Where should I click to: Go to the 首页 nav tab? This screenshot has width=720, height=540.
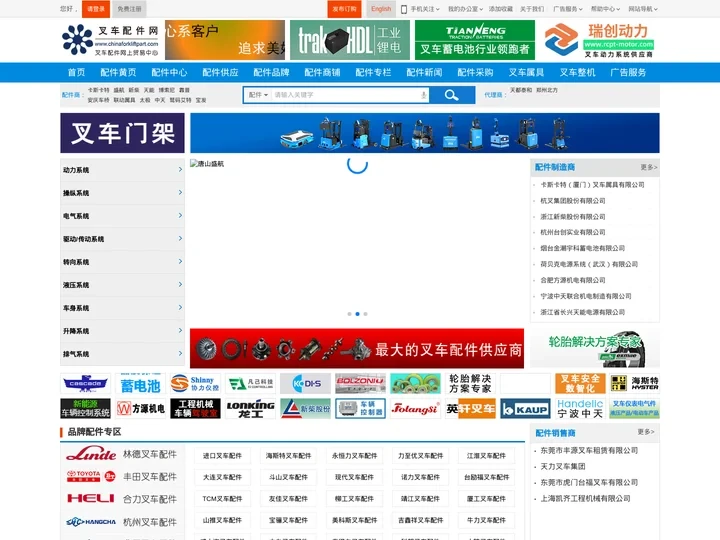pyautogui.click(x=76, y=73)
